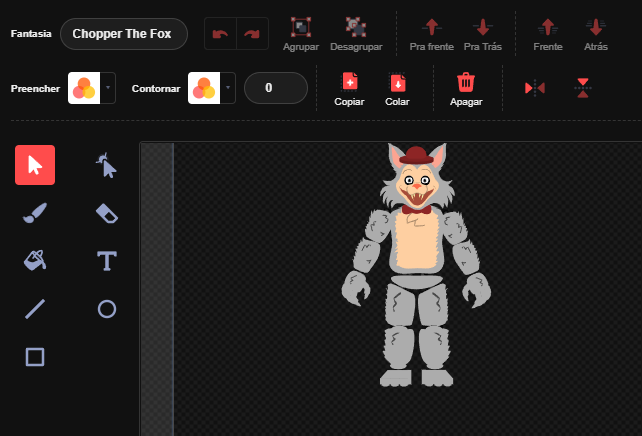Screen dimensions: 642x436
Task: Select the Reshape tool
Action: point(106,165)
